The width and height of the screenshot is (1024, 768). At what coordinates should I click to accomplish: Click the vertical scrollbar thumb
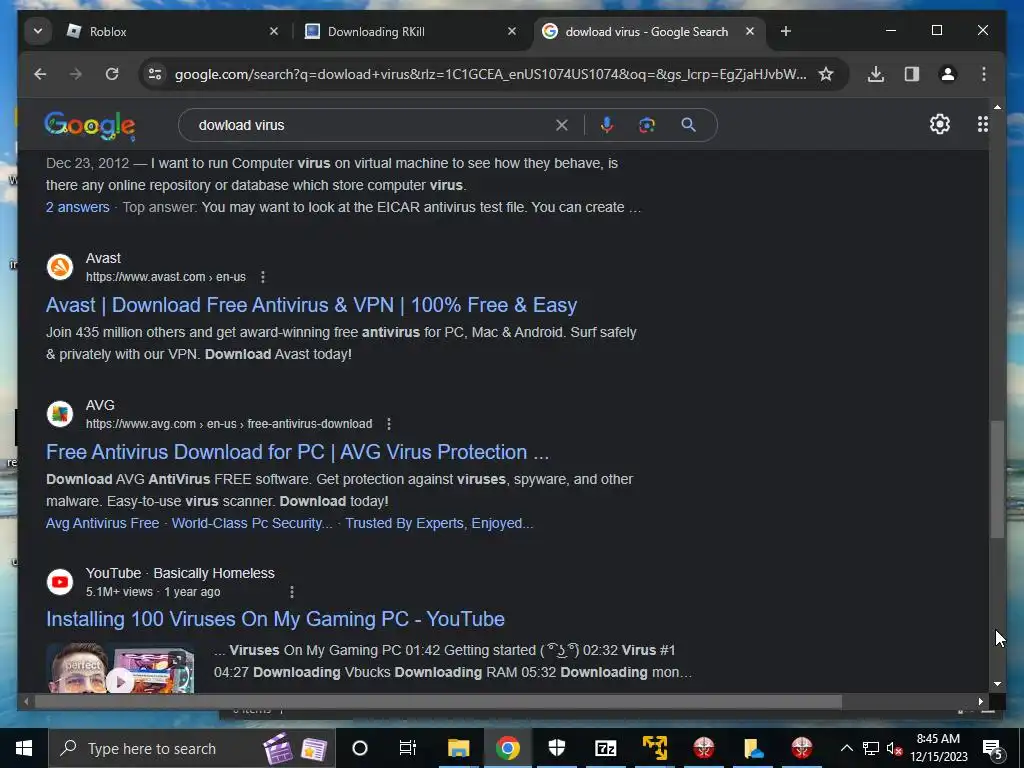[997, 479]
